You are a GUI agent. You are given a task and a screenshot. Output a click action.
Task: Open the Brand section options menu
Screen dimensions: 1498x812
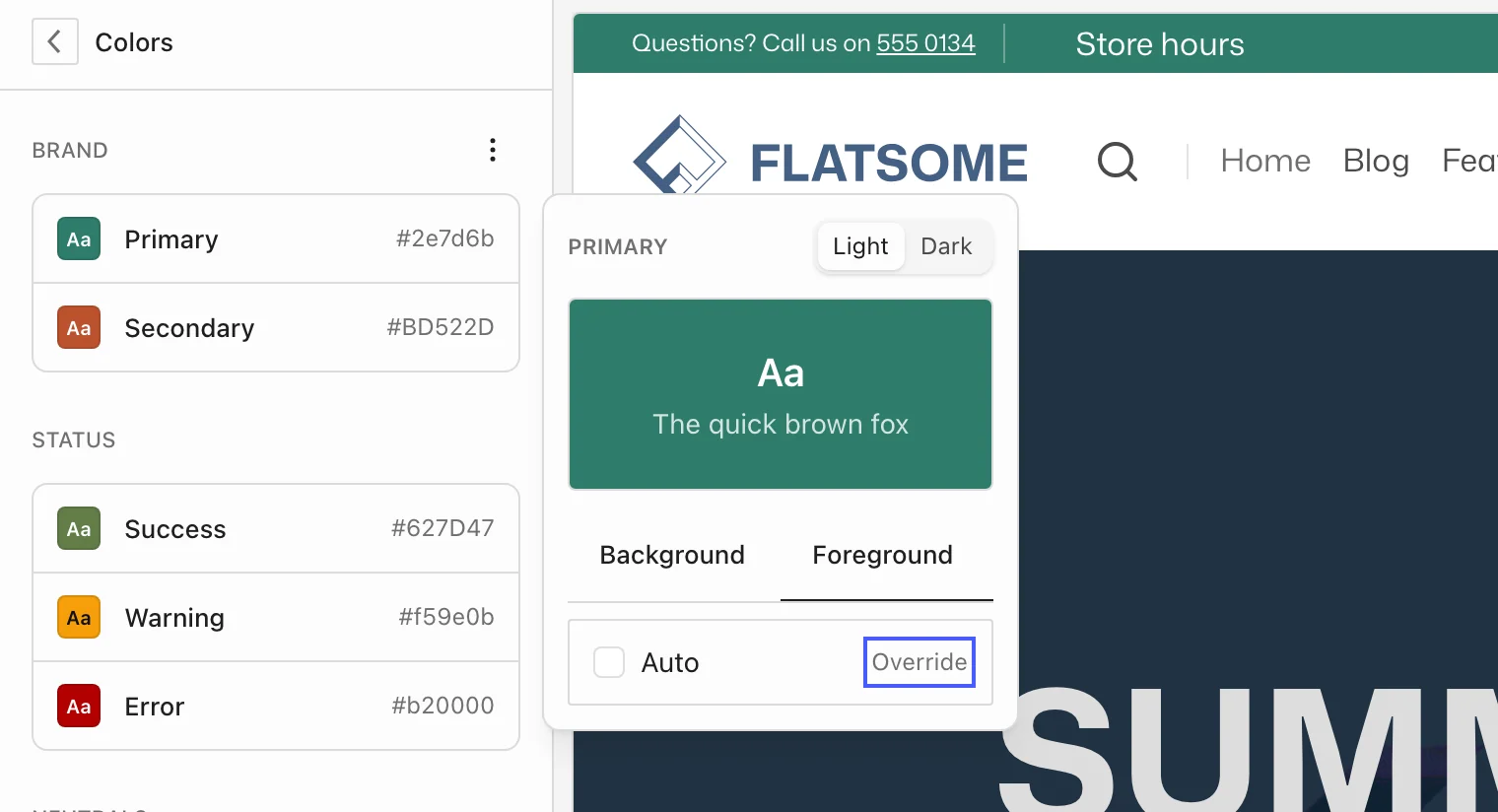click(x=493, y=150)
